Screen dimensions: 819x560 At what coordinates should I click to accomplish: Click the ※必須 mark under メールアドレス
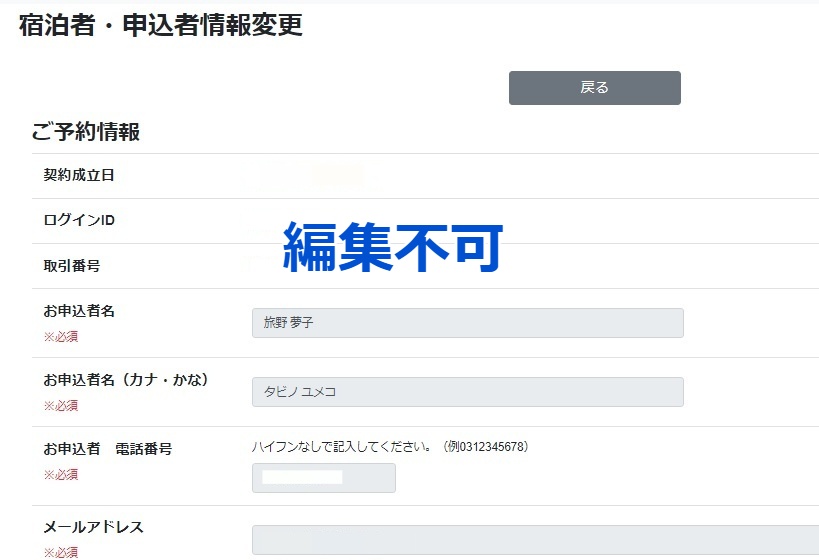click(61, 553)
